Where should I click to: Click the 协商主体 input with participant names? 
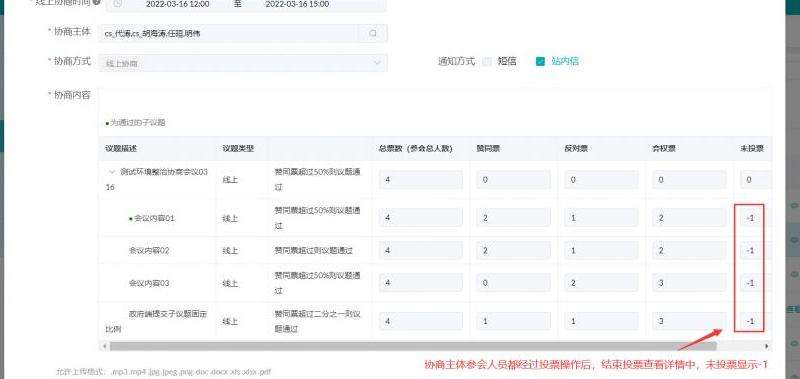click(229, 34)
